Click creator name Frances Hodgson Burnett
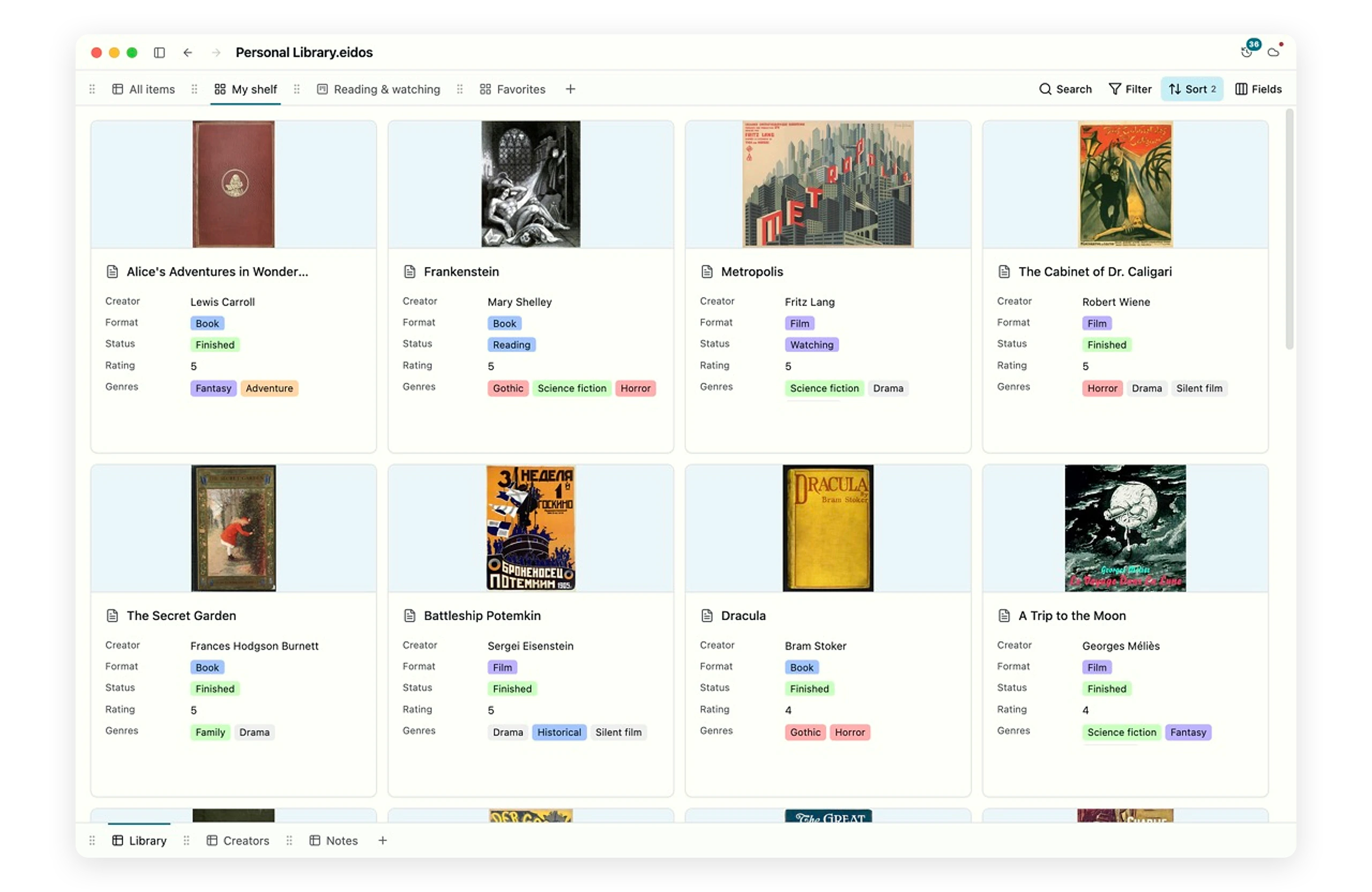The width and height of the screenshot is (1372, 892). click(254, 646)
